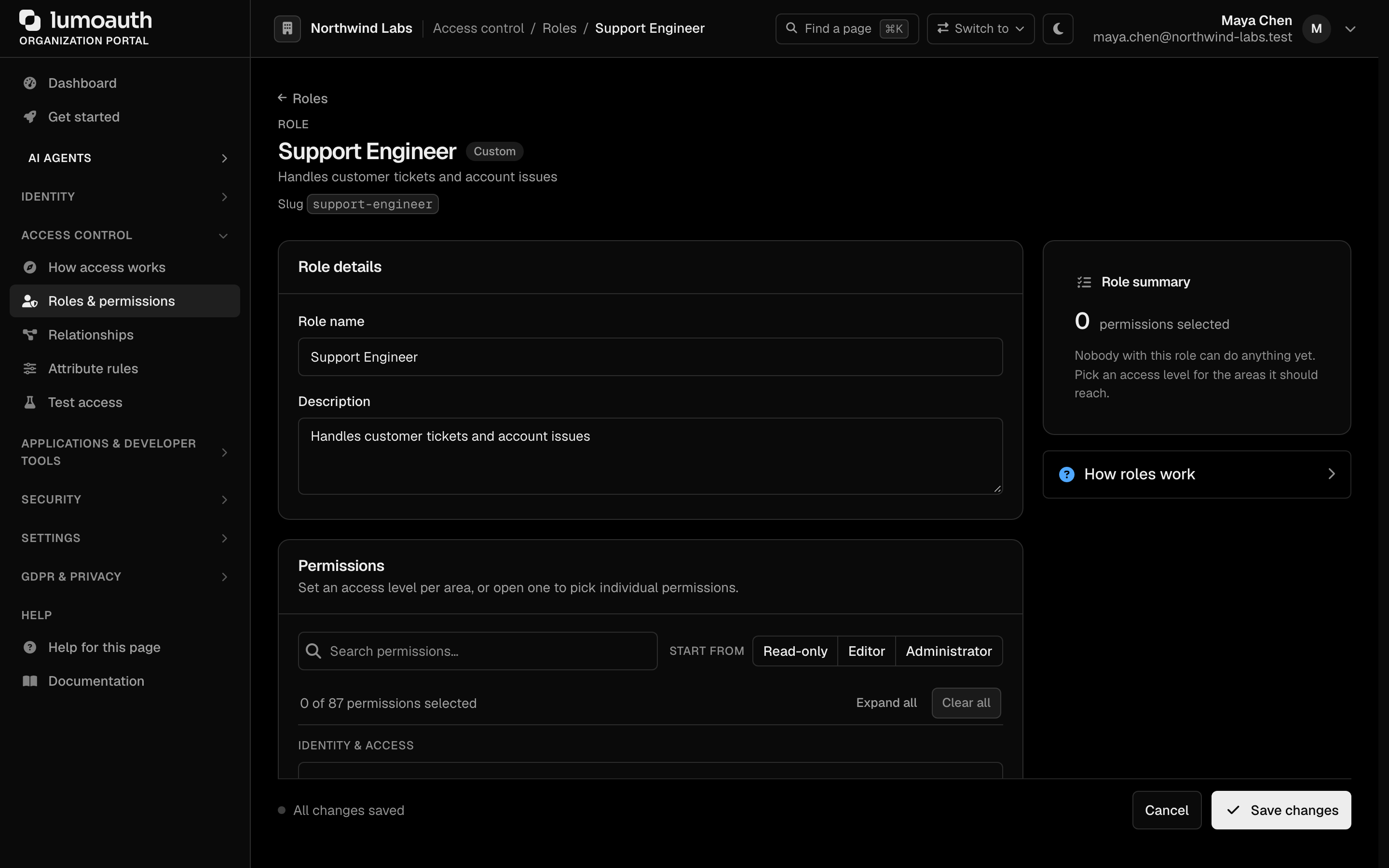Viewport: 1389px width, 868px height.
Task: Click the blue question mark icon
Action: [1066, 474]
